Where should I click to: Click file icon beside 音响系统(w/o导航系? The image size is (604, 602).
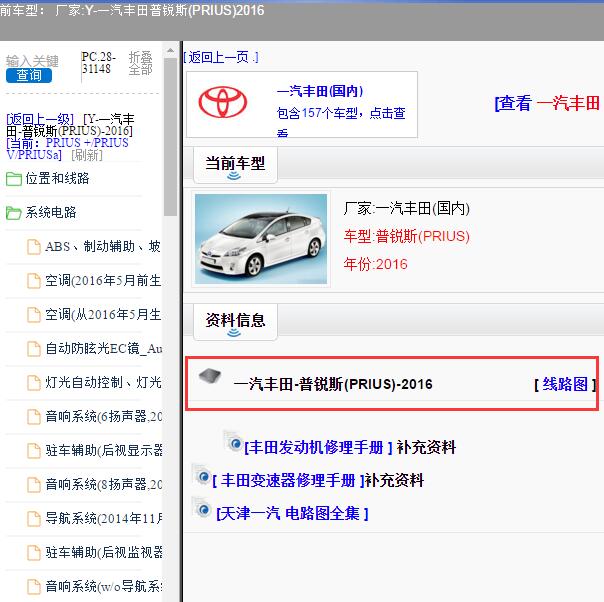coord(34,586)
